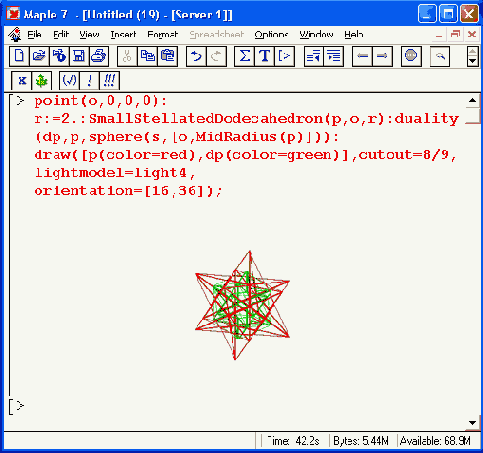Open the Insert menu
Screen dimensions: 483x453
point(123,34)
